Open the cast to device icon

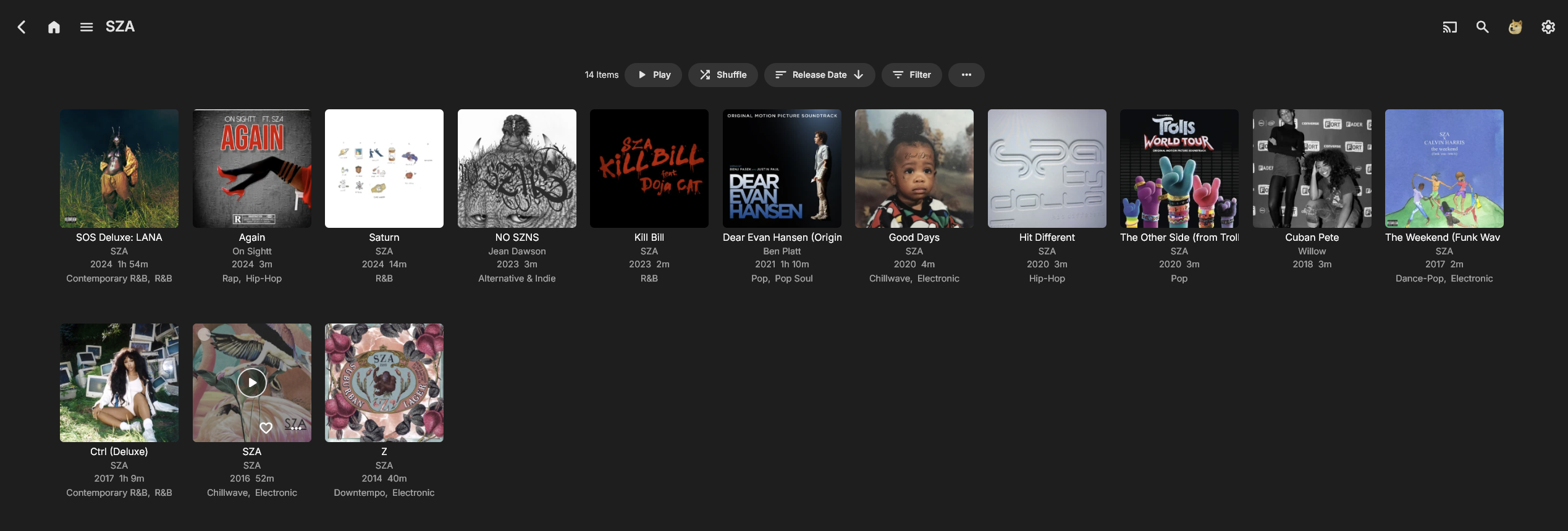(1449, 27)
